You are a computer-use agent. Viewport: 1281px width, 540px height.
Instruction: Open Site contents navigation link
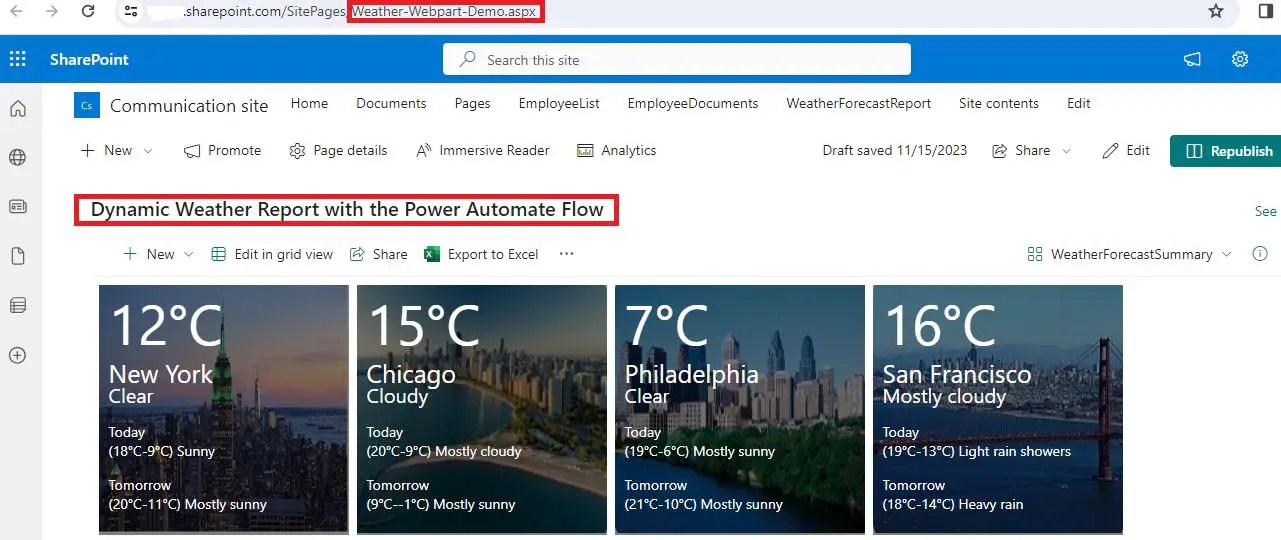point(998,103)
